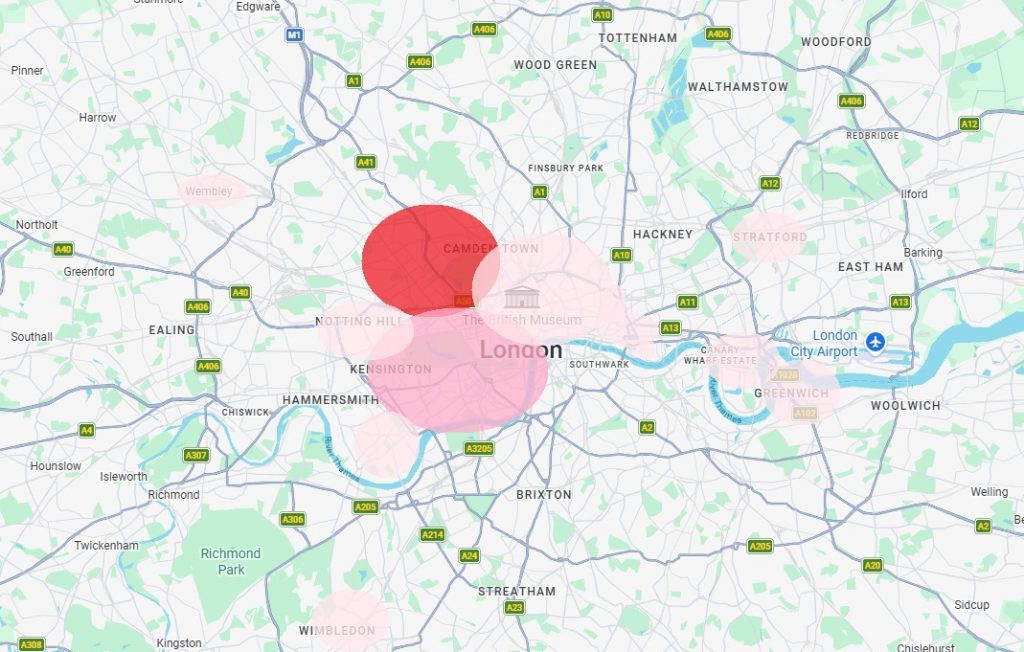This screenshot has height=652, width=1024.
Task: Select the A307 road badge
Action: click(x=196, y=455)
